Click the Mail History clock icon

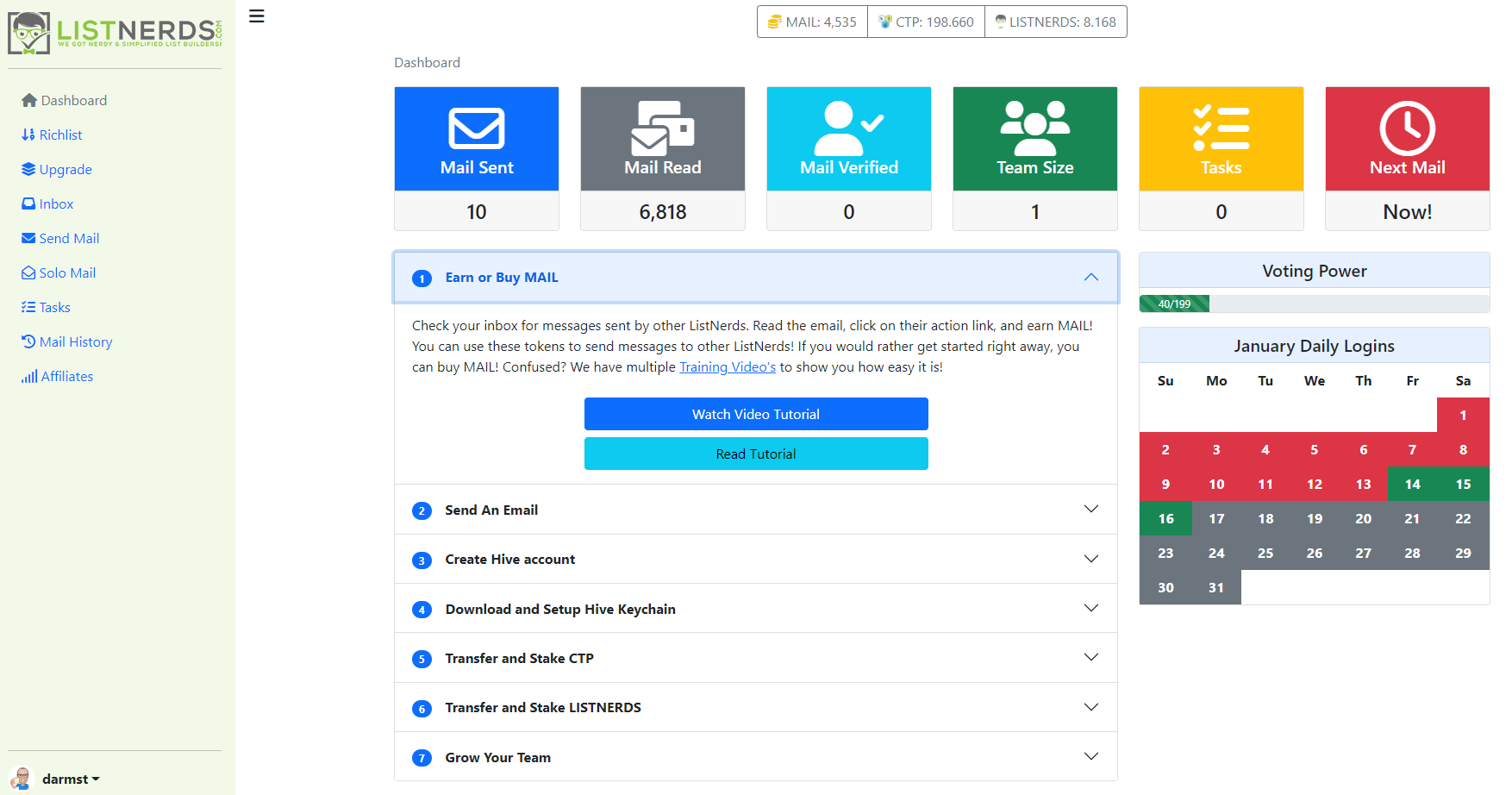(28, 341)
